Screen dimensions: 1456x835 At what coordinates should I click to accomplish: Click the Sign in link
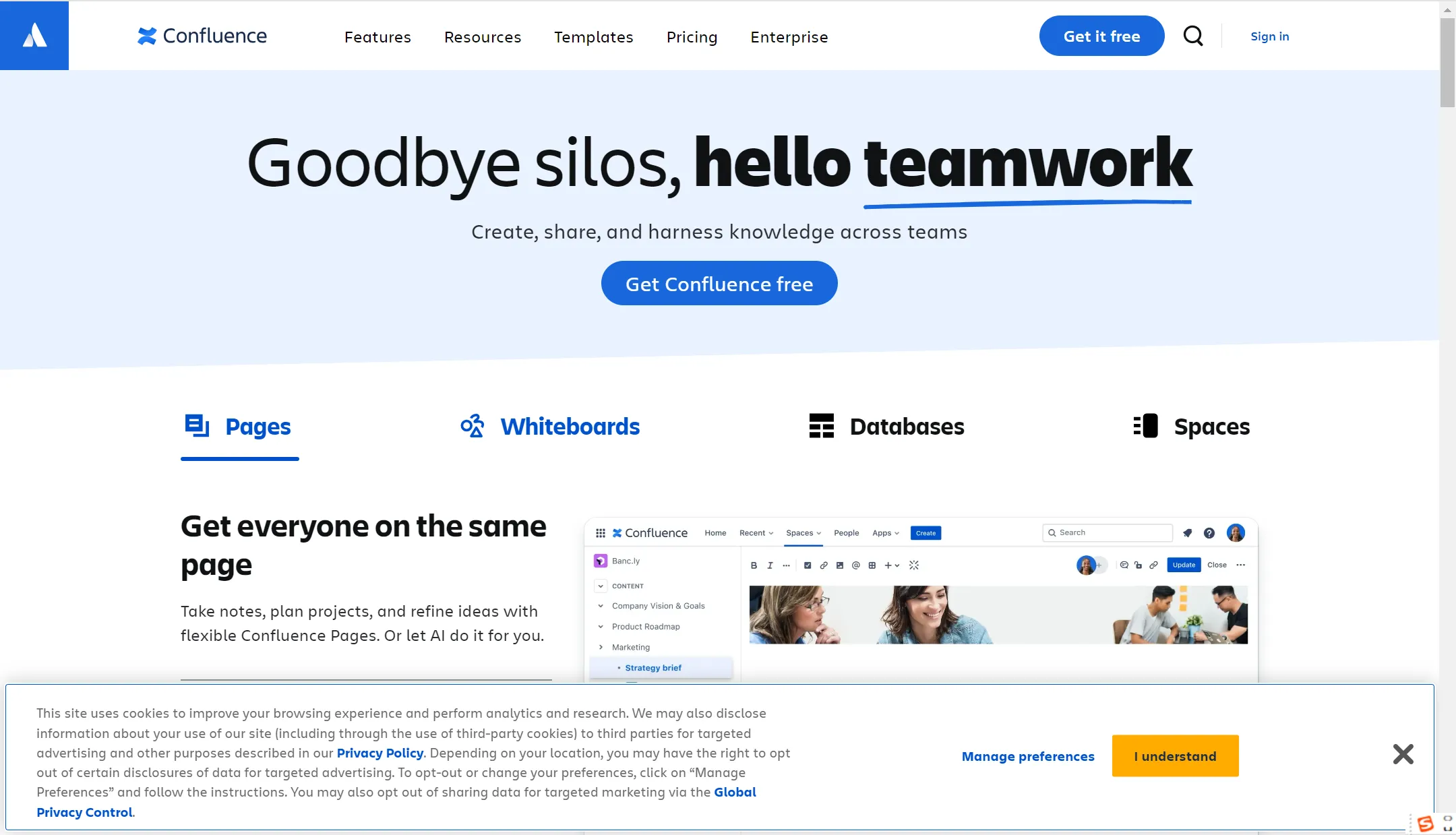[1270, 36]
